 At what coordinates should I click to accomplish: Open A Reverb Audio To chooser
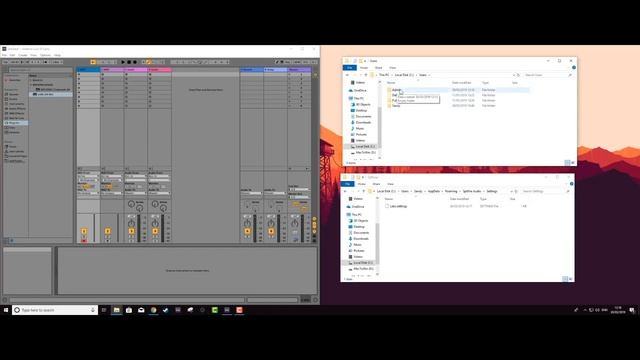(x=251, y=193)
